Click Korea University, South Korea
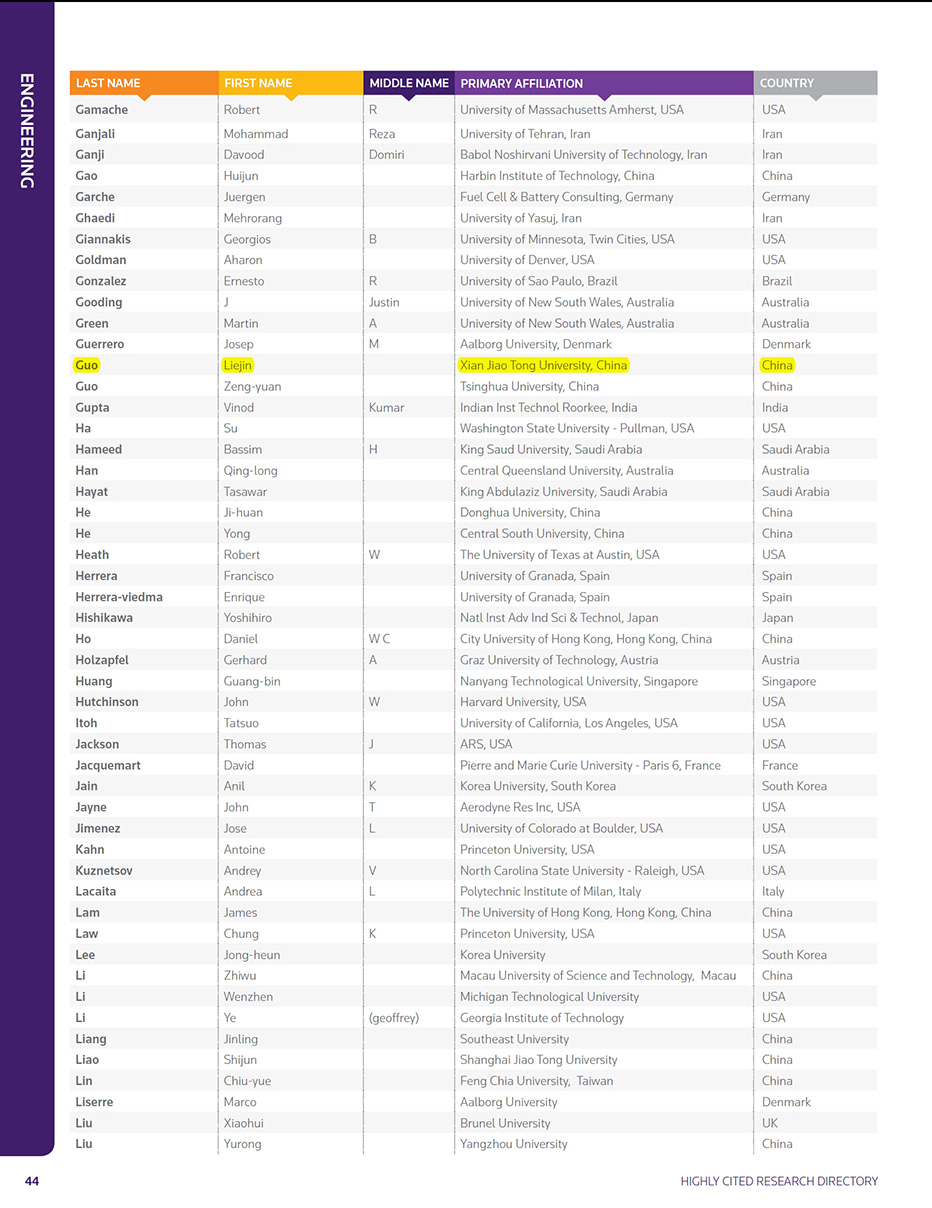 pos(538,786)
